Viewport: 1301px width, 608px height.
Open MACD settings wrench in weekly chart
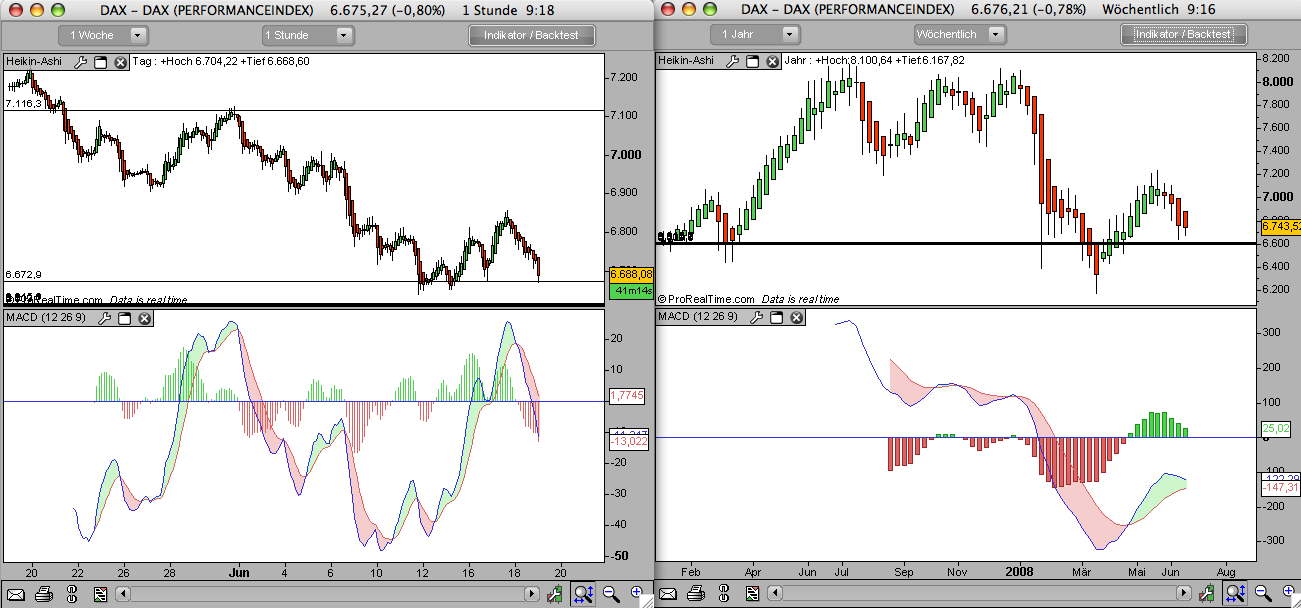[757, 317]
